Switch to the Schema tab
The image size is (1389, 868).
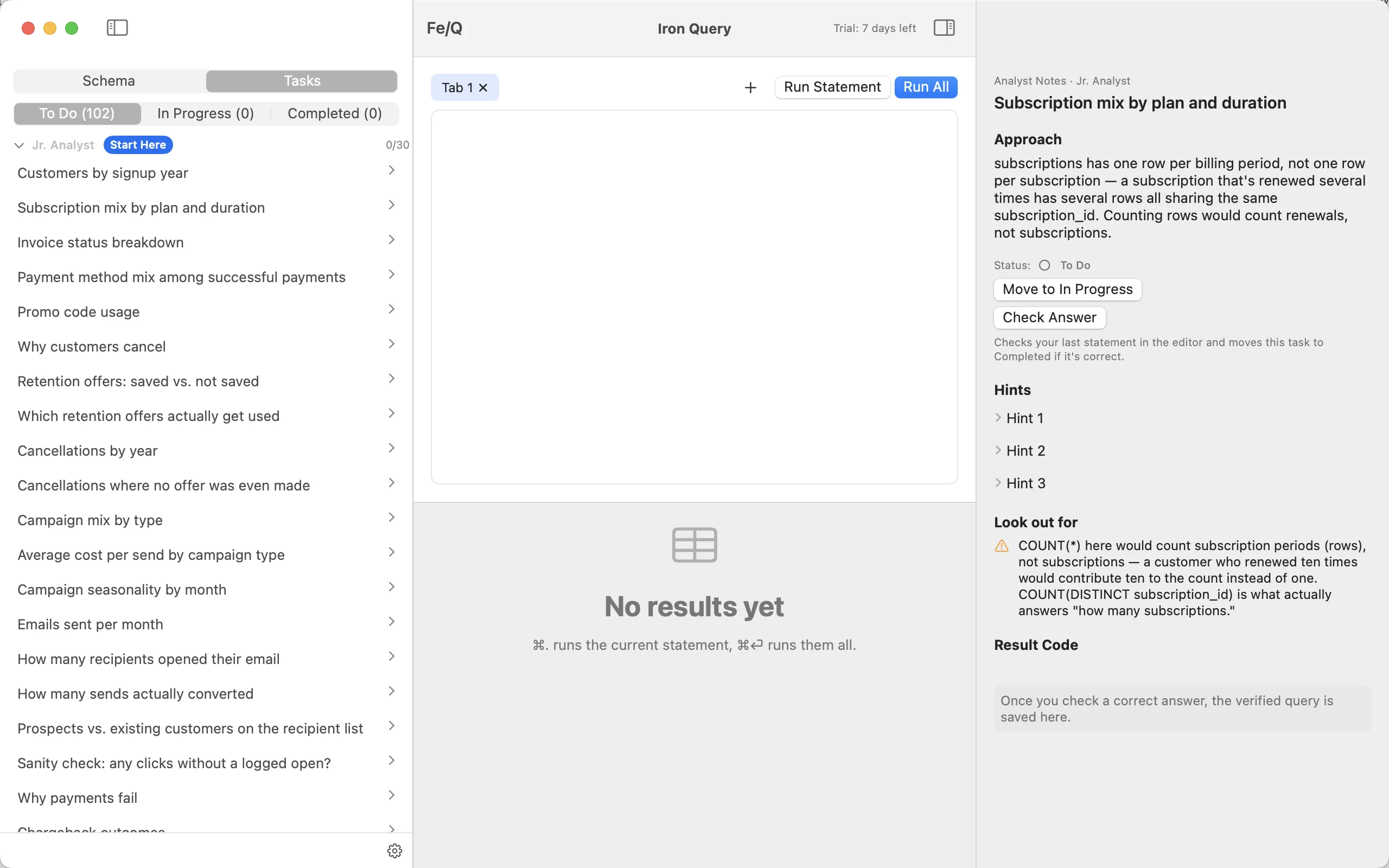109,81
